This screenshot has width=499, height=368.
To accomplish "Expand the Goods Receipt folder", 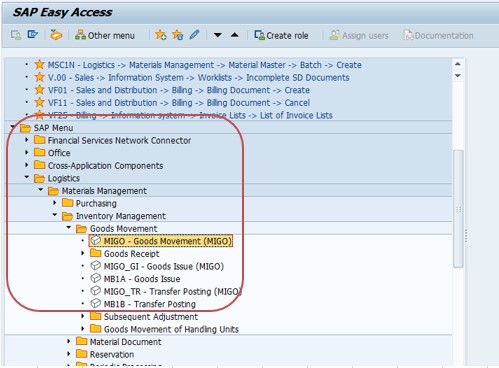I will click(83, 253).
